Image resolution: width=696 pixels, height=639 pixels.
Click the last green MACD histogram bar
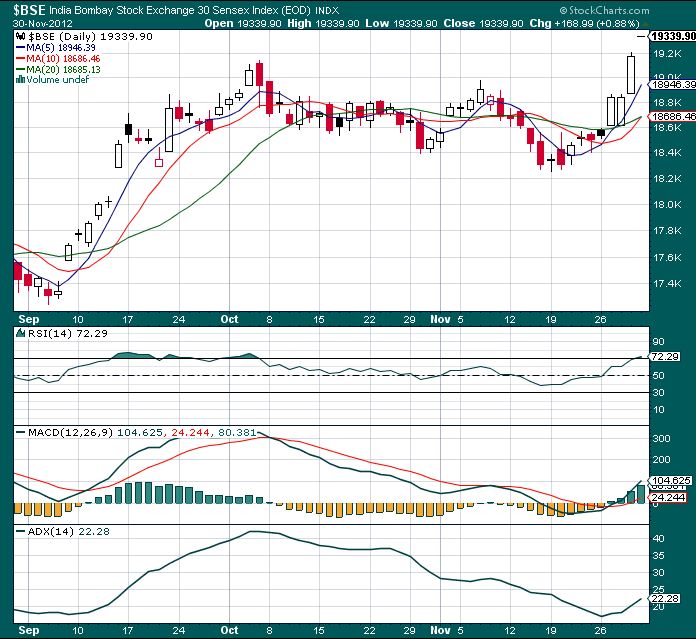[641, 494]
